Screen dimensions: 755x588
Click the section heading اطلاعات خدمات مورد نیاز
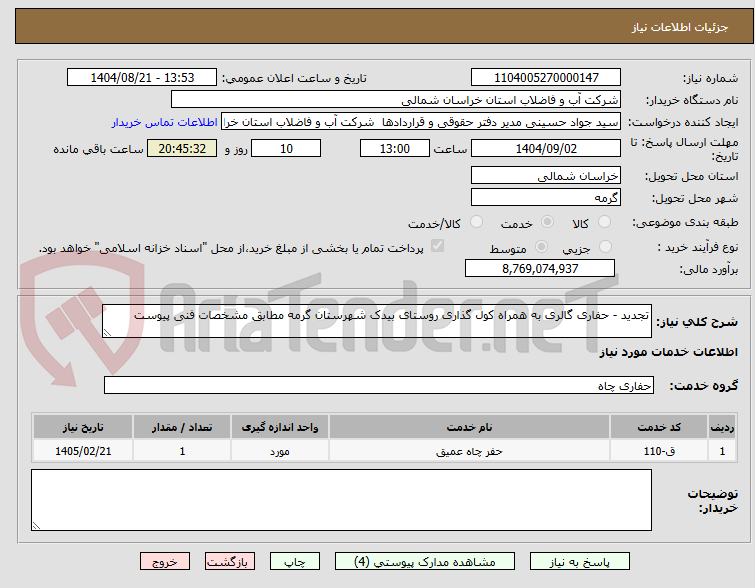click(668, 352)
